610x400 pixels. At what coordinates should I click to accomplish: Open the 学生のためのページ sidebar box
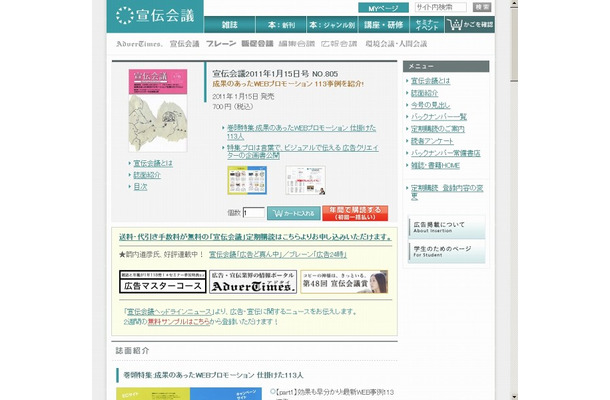tap(448, 250)
